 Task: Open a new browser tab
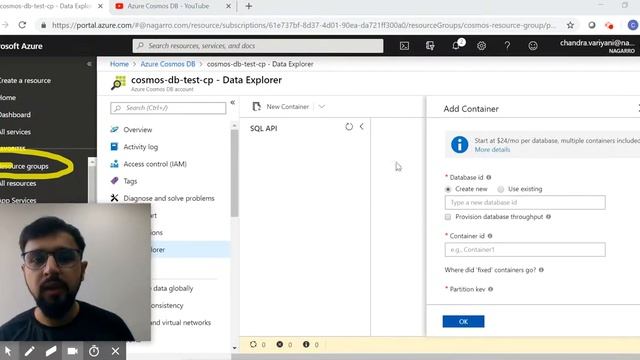pos(249,6)
